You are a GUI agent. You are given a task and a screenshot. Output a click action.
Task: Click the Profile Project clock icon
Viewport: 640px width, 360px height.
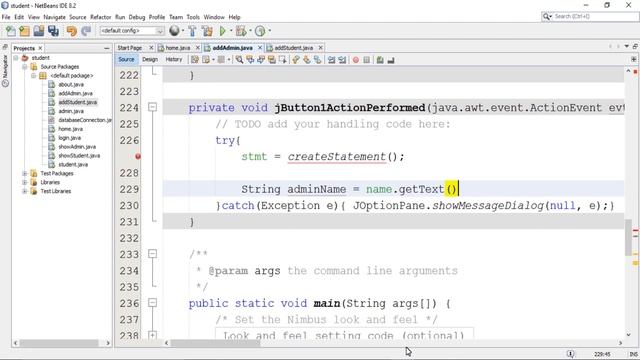click(260, 31)
